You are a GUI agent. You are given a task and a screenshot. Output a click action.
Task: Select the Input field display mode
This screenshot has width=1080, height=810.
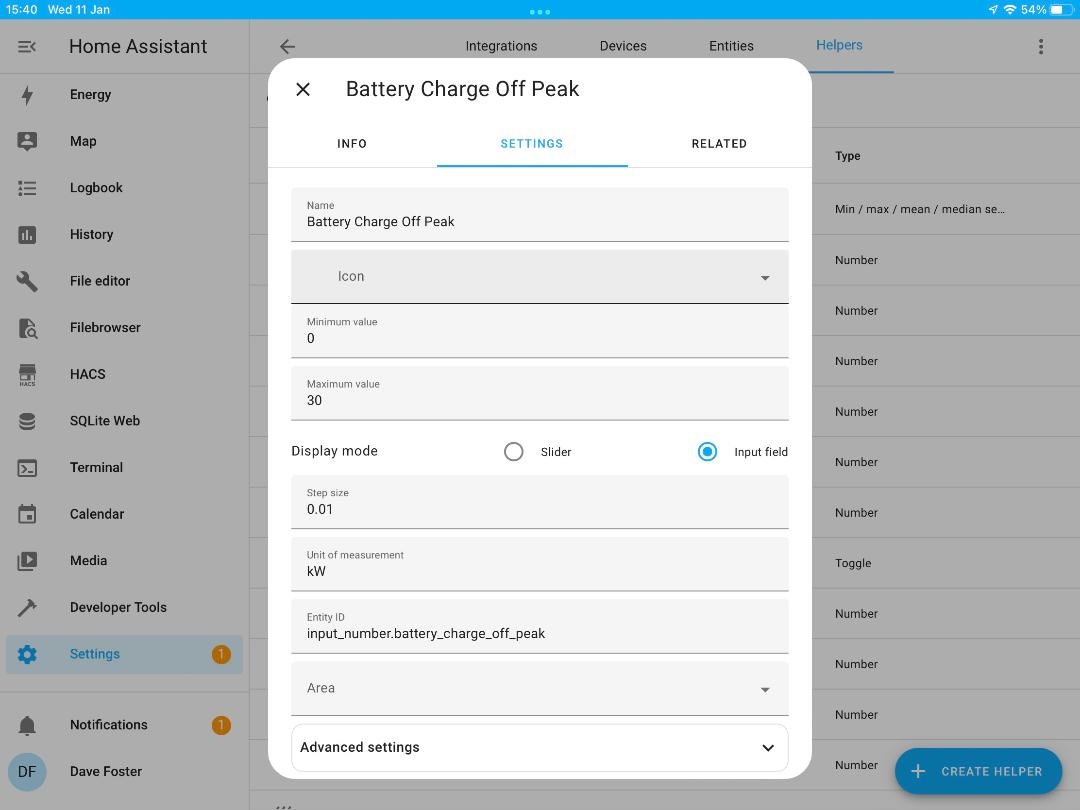(707, 452)
